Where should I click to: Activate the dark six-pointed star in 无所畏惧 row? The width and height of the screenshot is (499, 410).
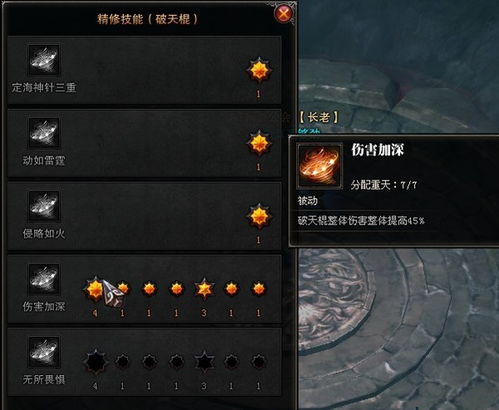click(x=204, y=362)
